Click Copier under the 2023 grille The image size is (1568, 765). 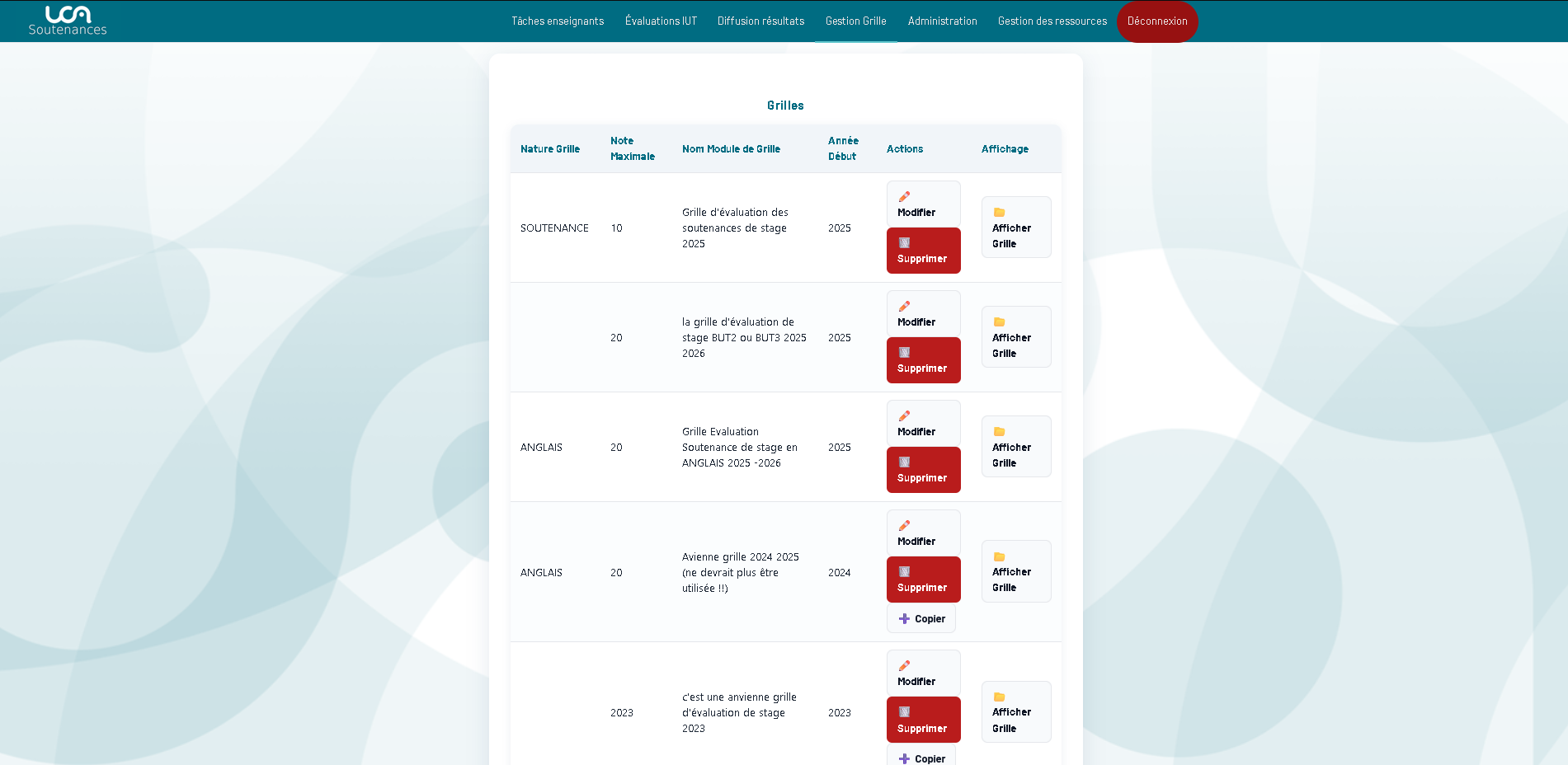tap(921, 758)
